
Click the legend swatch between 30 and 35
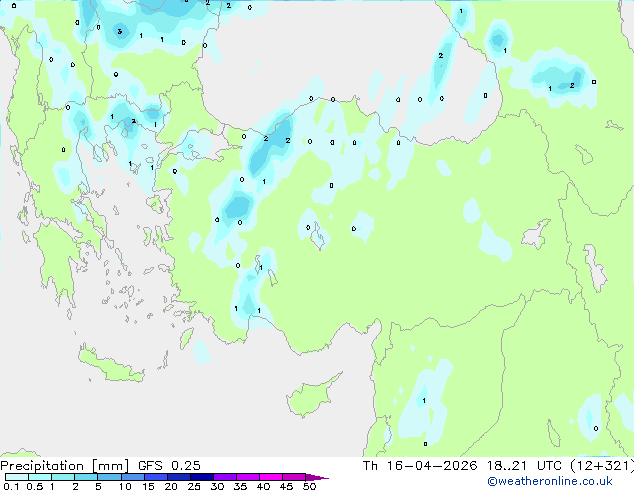tap(224, 477)
